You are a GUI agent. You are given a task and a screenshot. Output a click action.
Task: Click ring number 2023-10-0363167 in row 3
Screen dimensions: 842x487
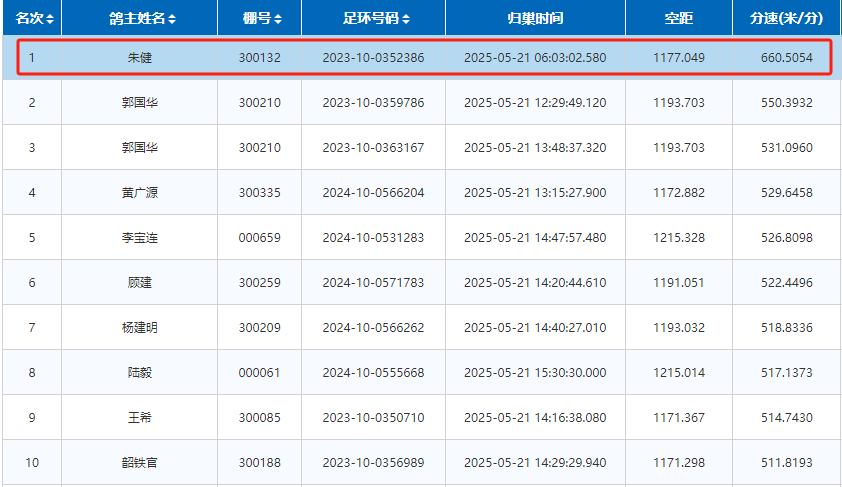click(373, 148)
